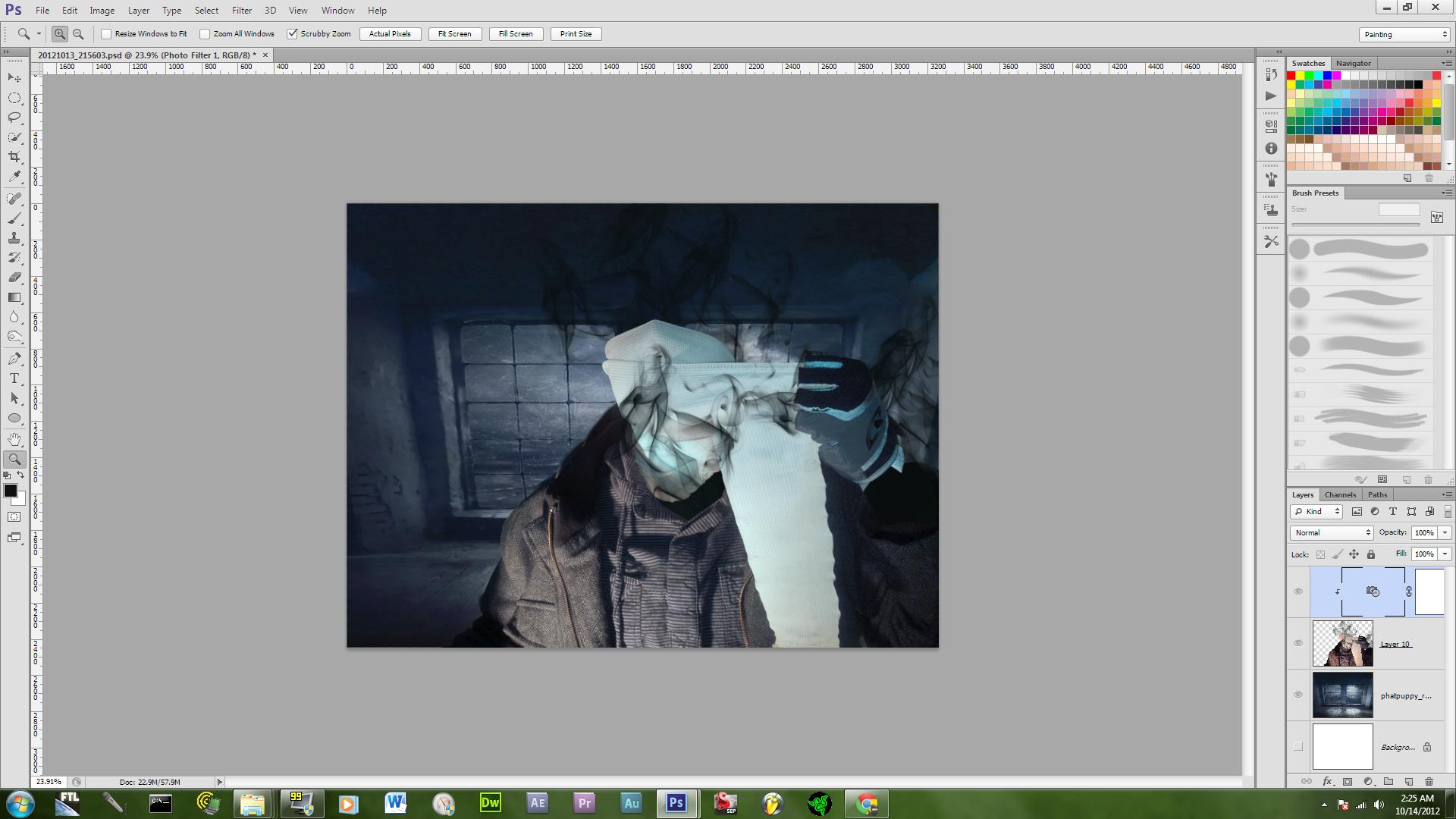1456x819 pixels.
Task: Open Dreamweaver from the taskbar
Action: pyautogui.click(x=490, y=803)
